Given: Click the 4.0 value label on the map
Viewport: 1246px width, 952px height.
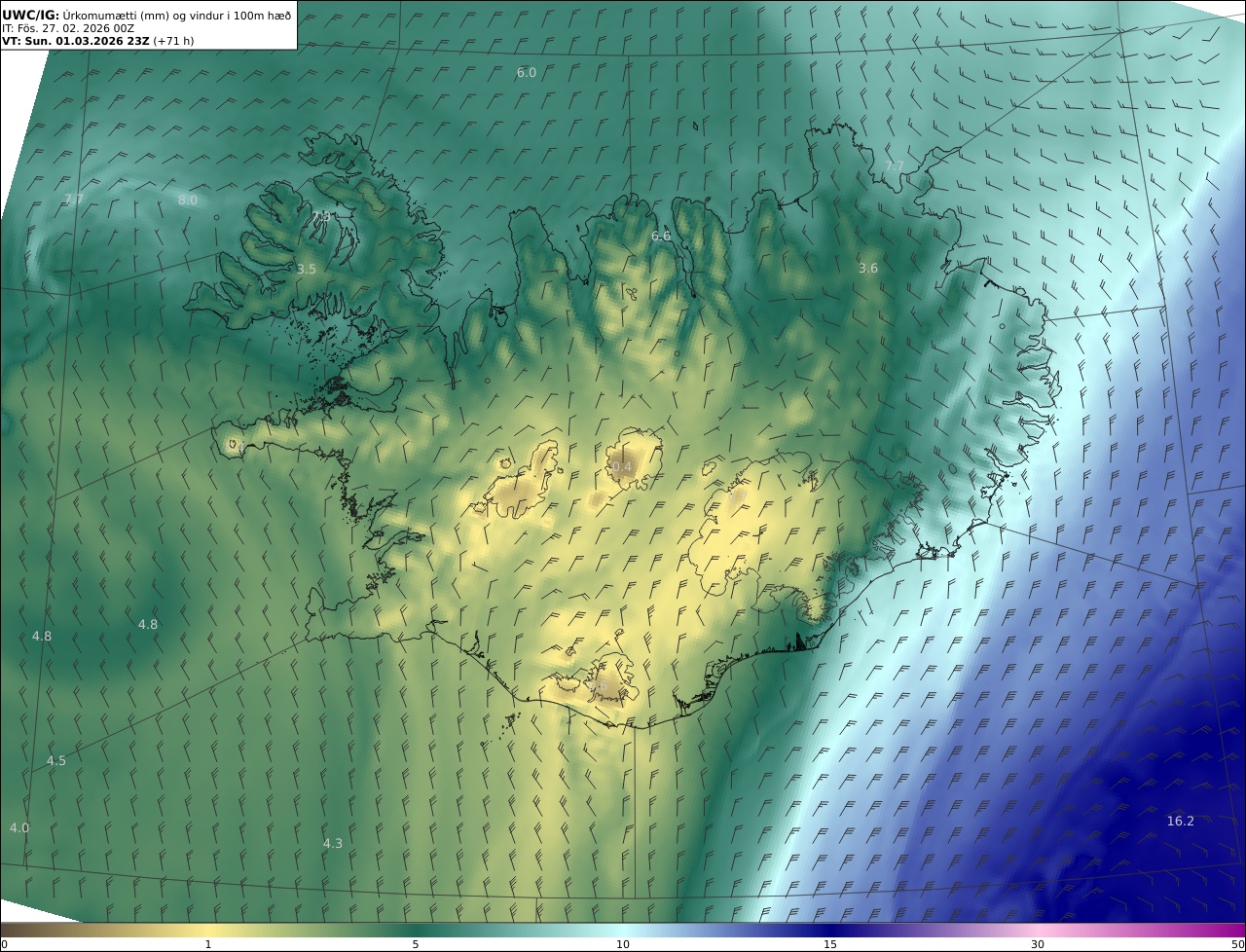Looking at the screenshot, I should pyautogui.click(x=19, y=827).
